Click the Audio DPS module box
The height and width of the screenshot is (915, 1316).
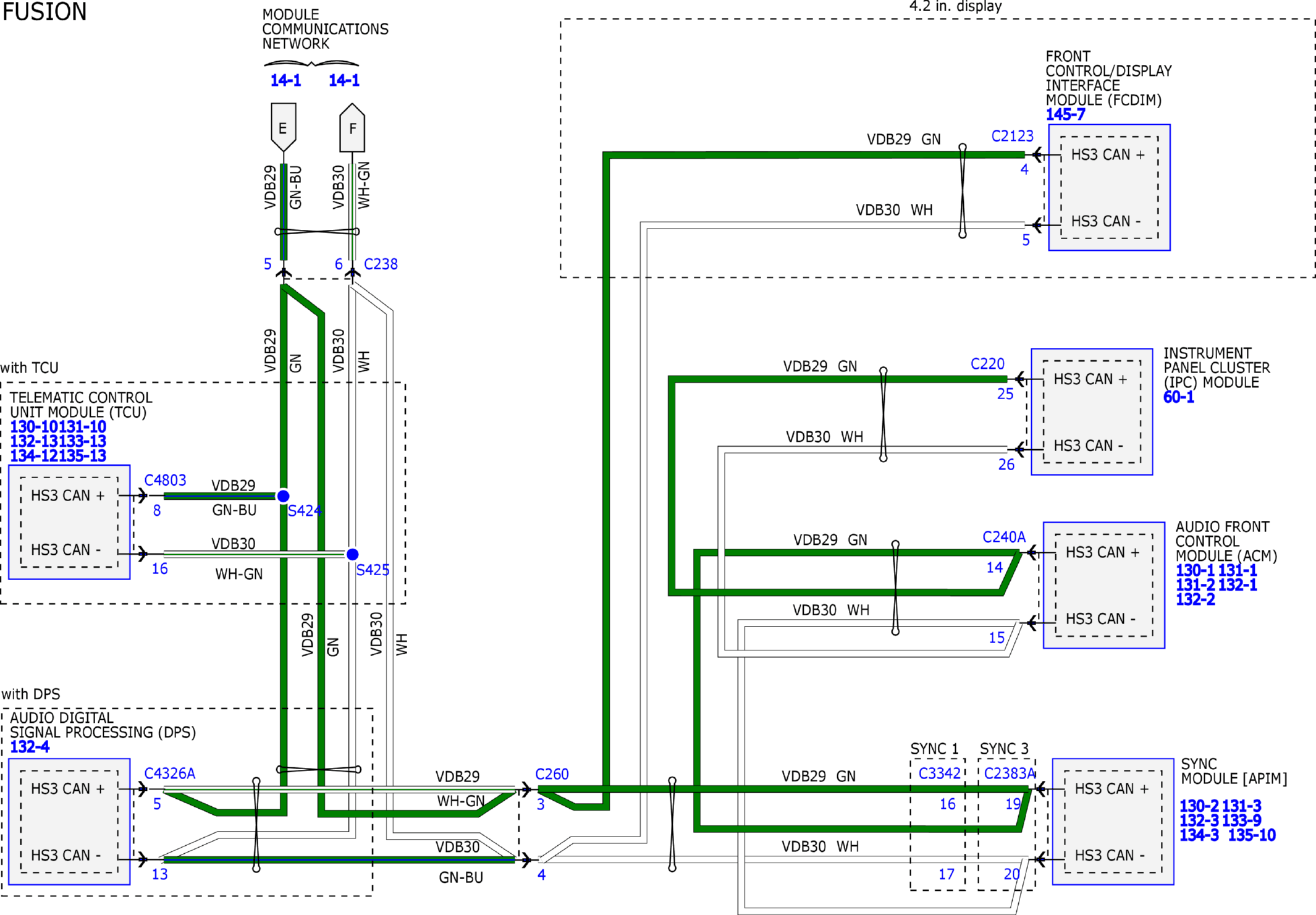click(x=69, y=822)
